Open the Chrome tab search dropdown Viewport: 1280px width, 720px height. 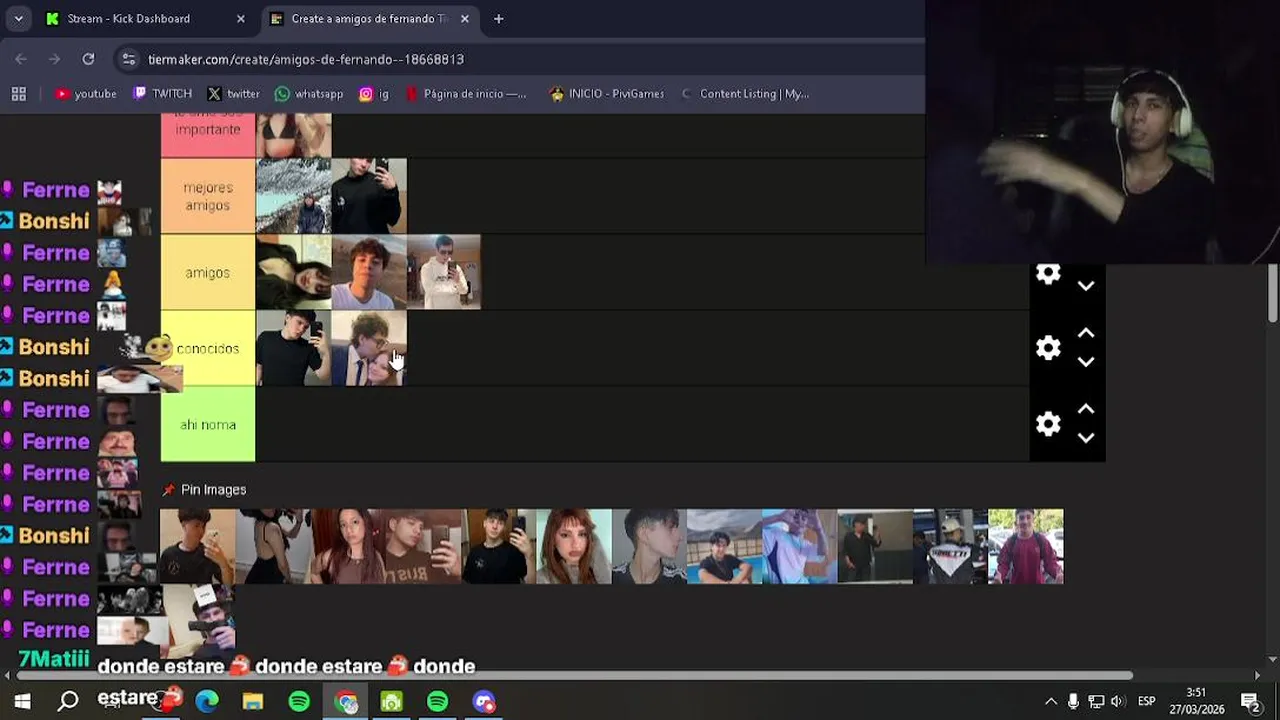tap(18, 18)
